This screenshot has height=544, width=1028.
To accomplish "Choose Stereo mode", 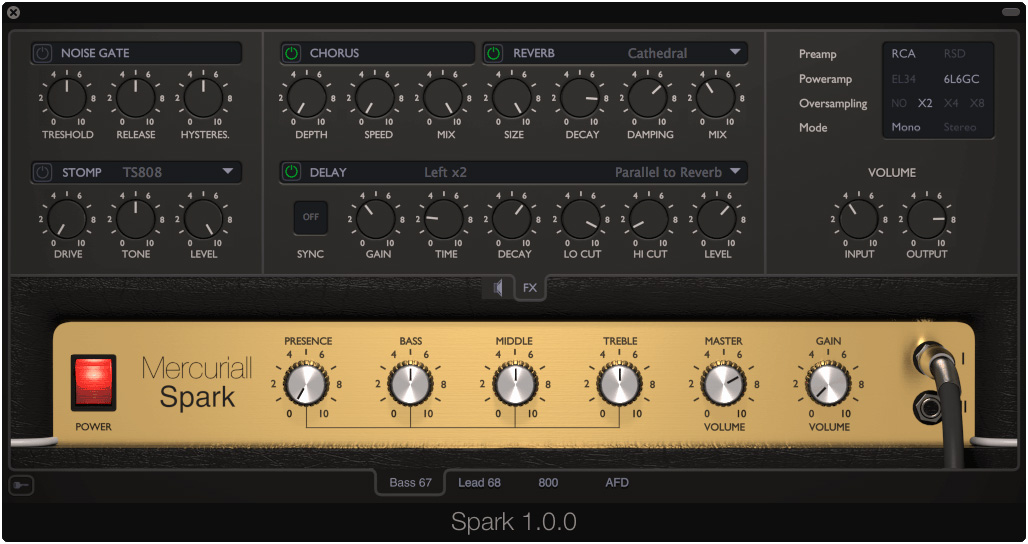I will pyautogui.click(x=960, y=127).
